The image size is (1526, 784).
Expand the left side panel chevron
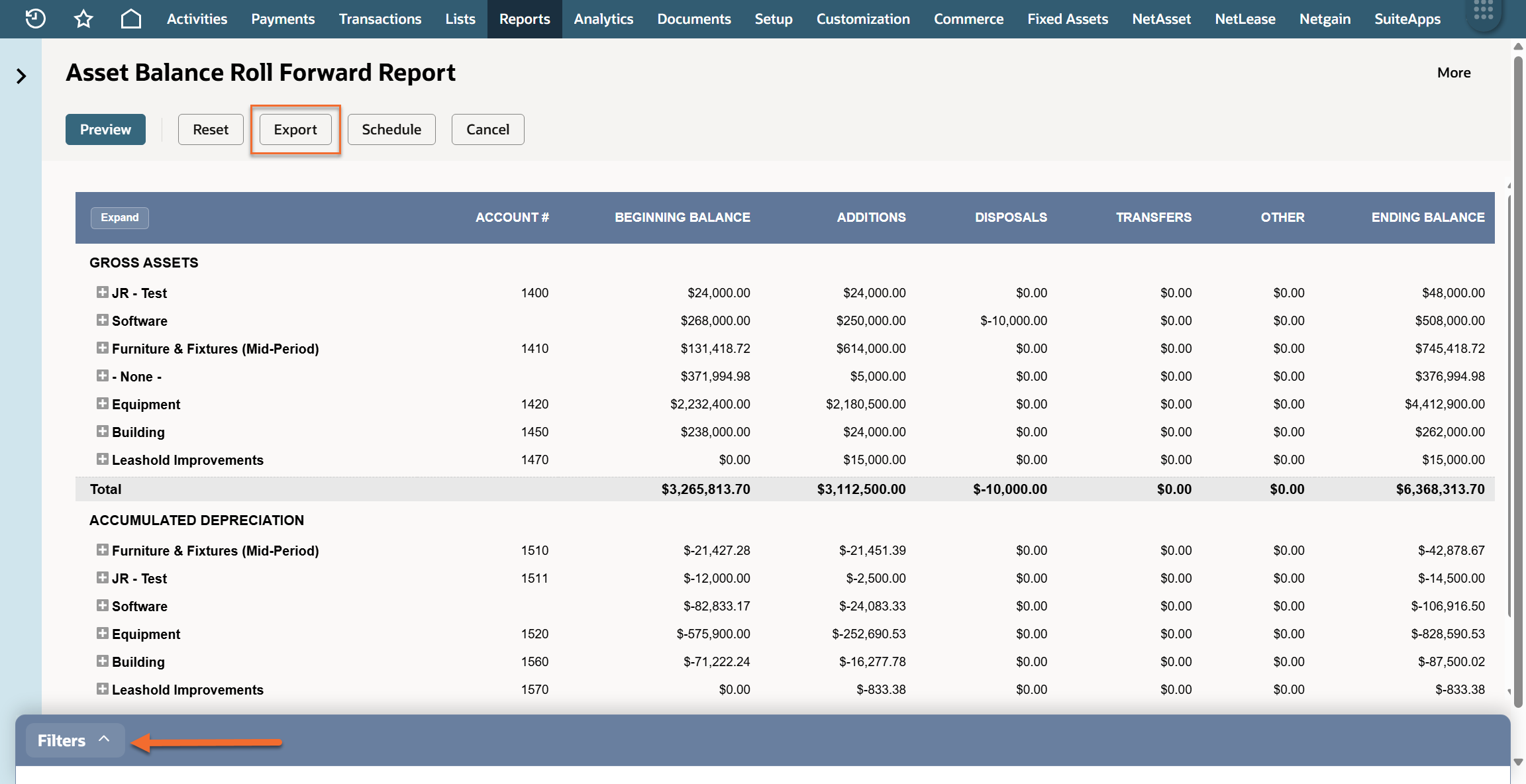coord(21,76)
